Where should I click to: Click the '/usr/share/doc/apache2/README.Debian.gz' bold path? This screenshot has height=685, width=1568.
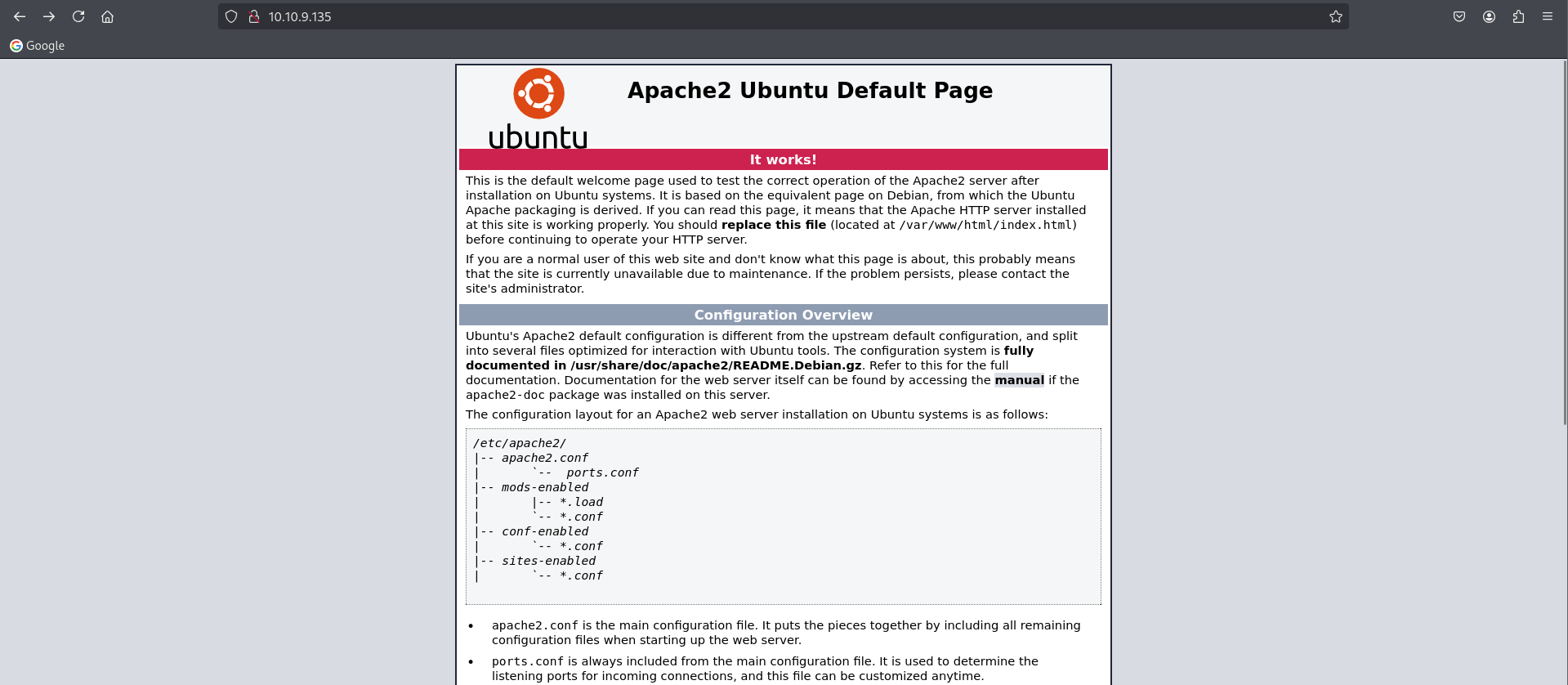[716, 365]
